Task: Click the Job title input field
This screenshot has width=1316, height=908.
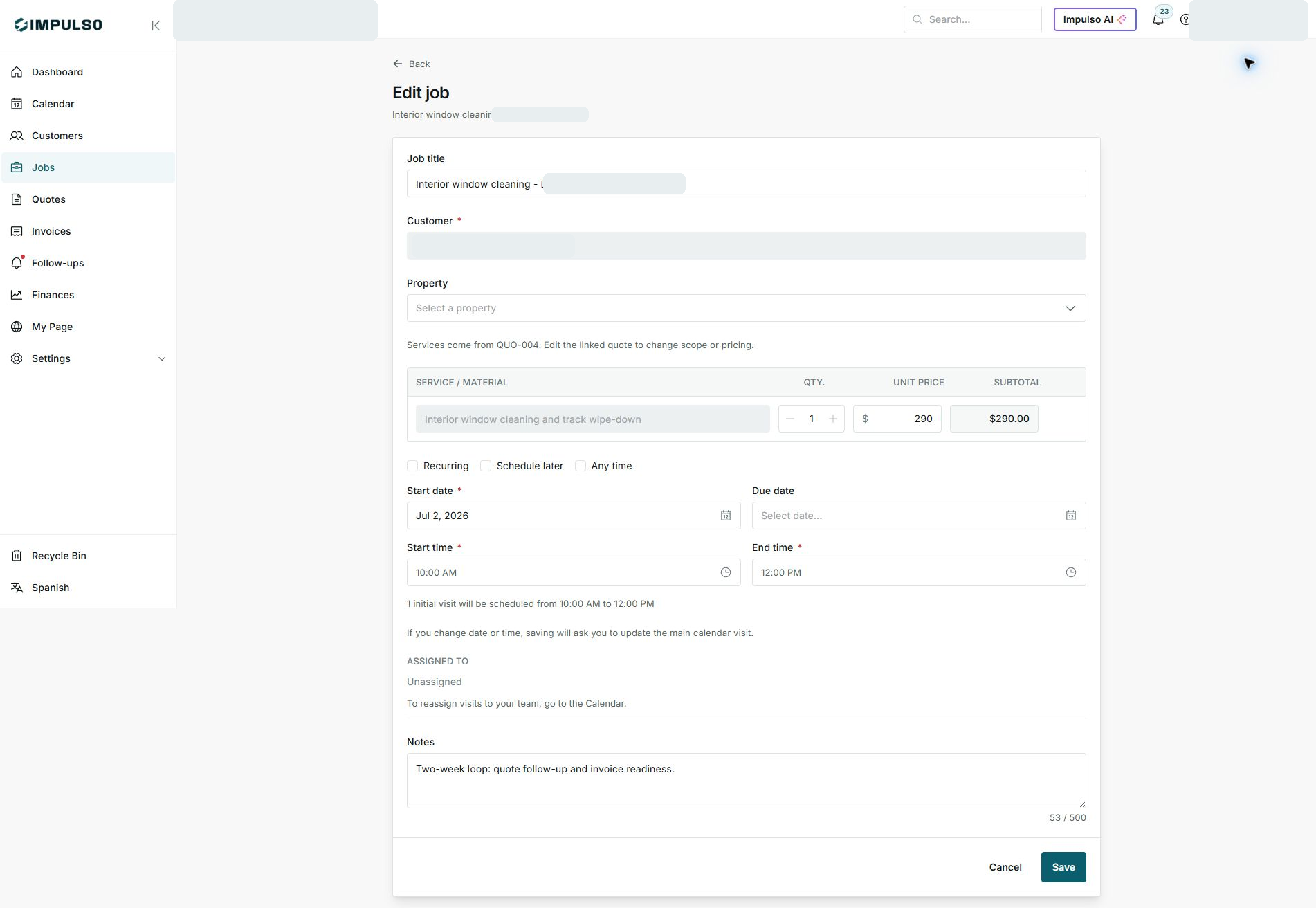Action: point(746,183)
